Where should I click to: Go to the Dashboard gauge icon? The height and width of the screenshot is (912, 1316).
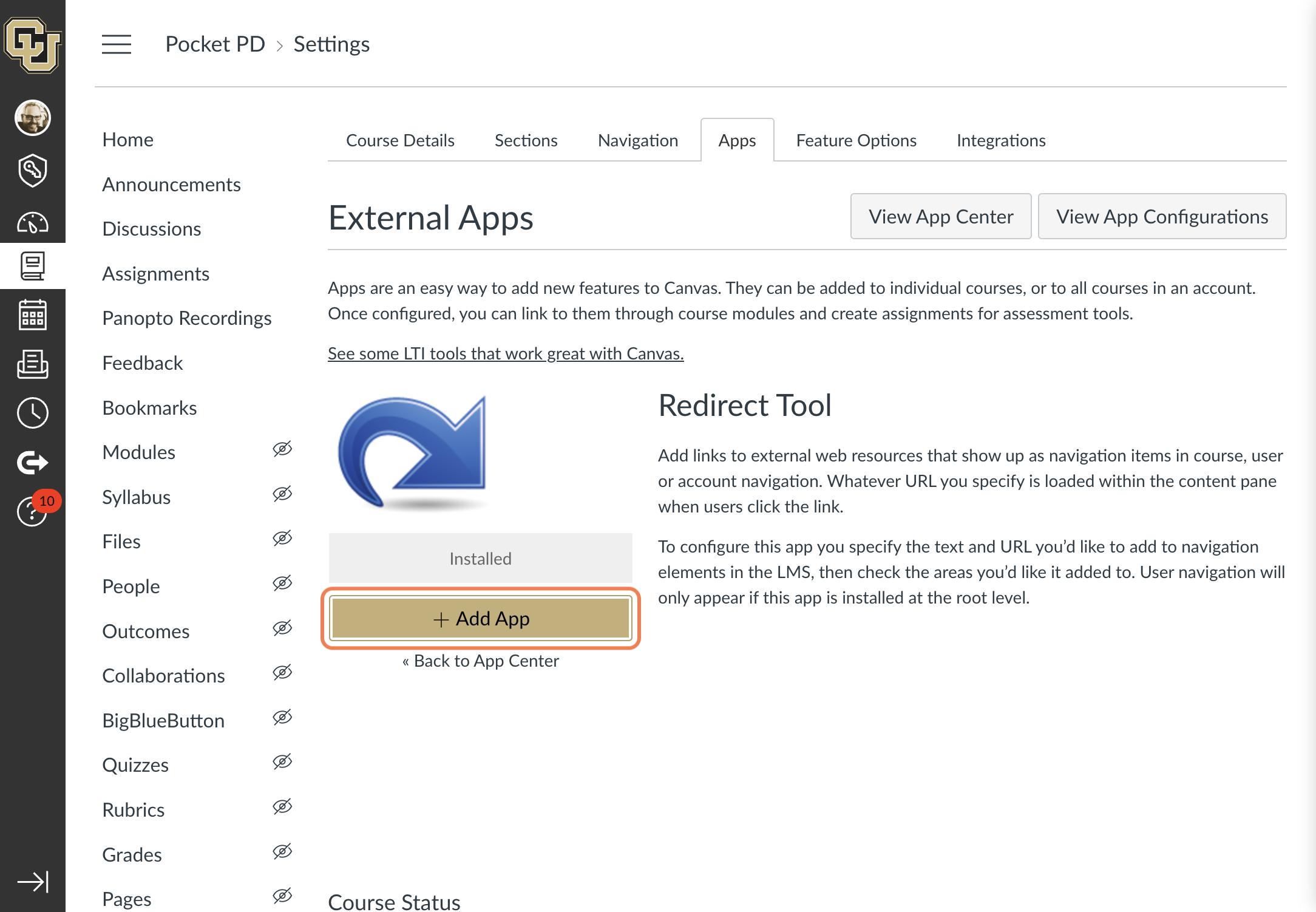pos(32,222)
